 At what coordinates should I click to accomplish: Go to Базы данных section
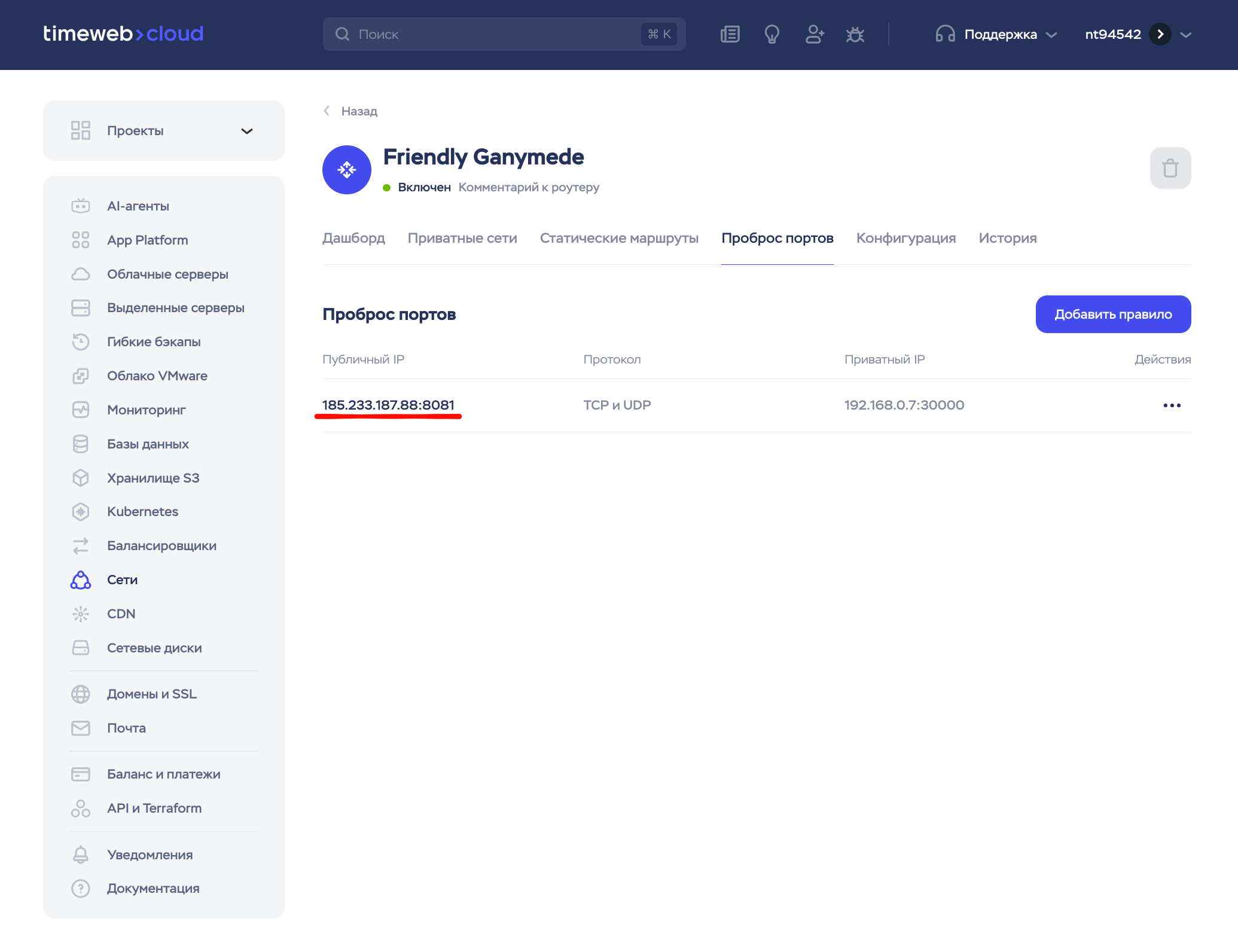coord(148,444)
